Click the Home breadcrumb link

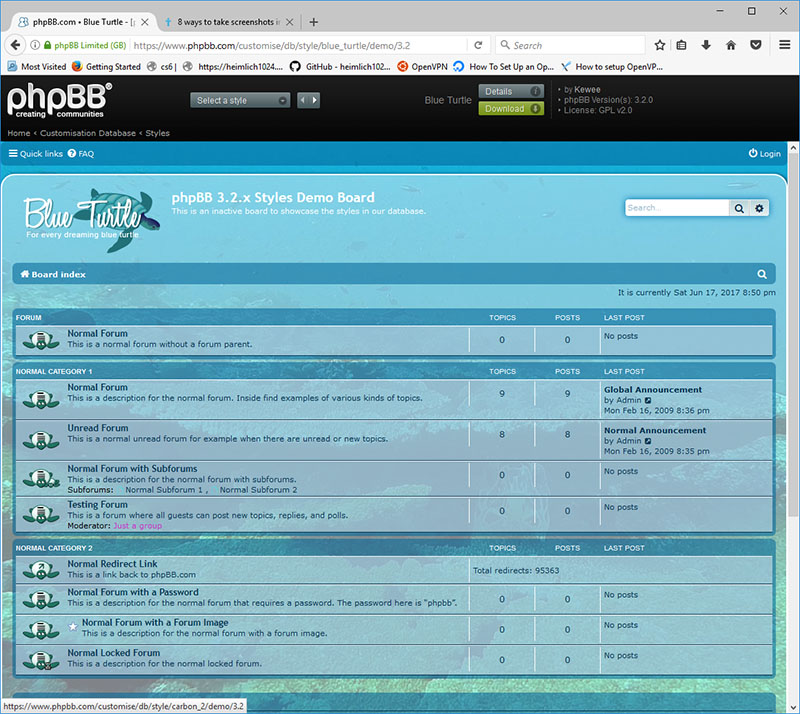(19, 133)
